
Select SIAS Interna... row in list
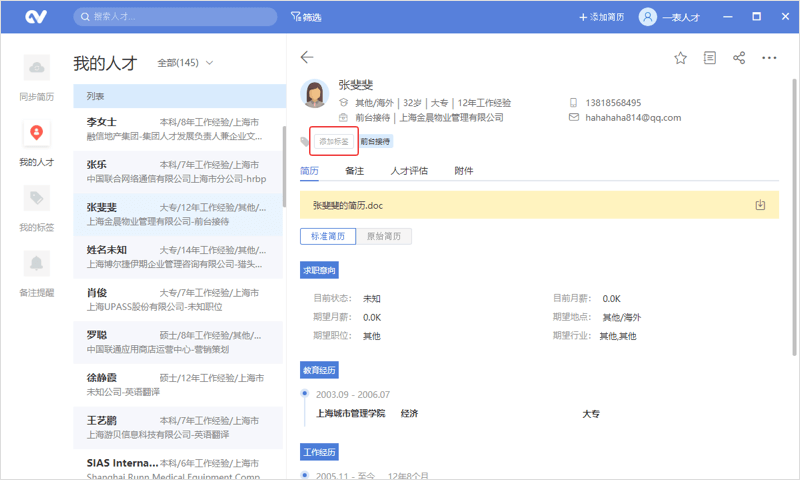click(x=178, y=464)
